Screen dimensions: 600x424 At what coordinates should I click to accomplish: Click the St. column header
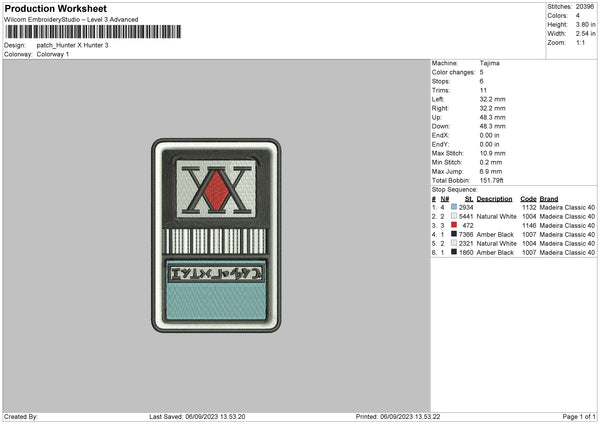[x=469, y=199]
